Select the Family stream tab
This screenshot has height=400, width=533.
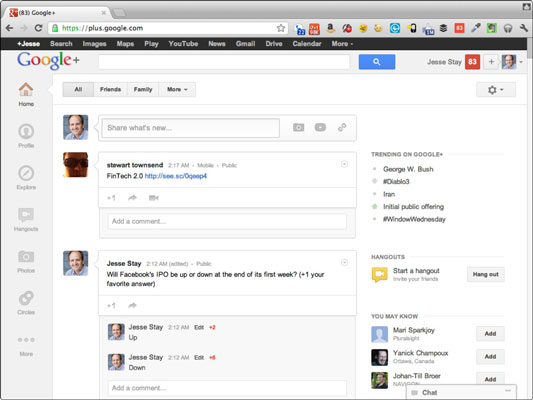click(x=143, y=89)
